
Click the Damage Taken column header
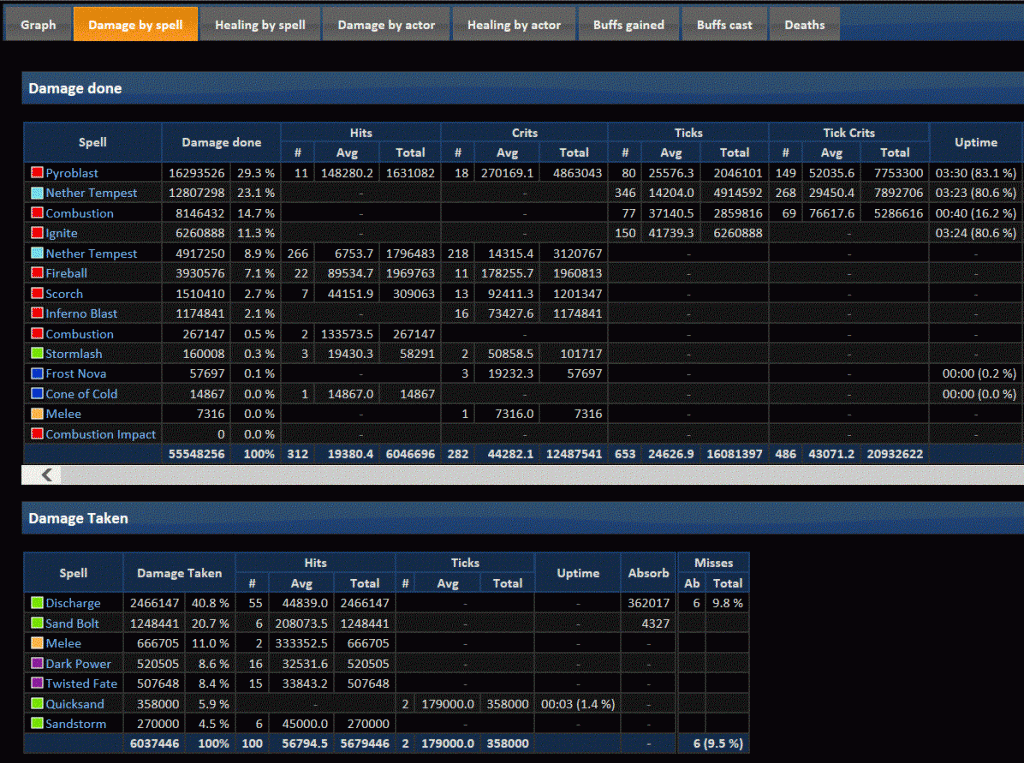coord(179,573)
